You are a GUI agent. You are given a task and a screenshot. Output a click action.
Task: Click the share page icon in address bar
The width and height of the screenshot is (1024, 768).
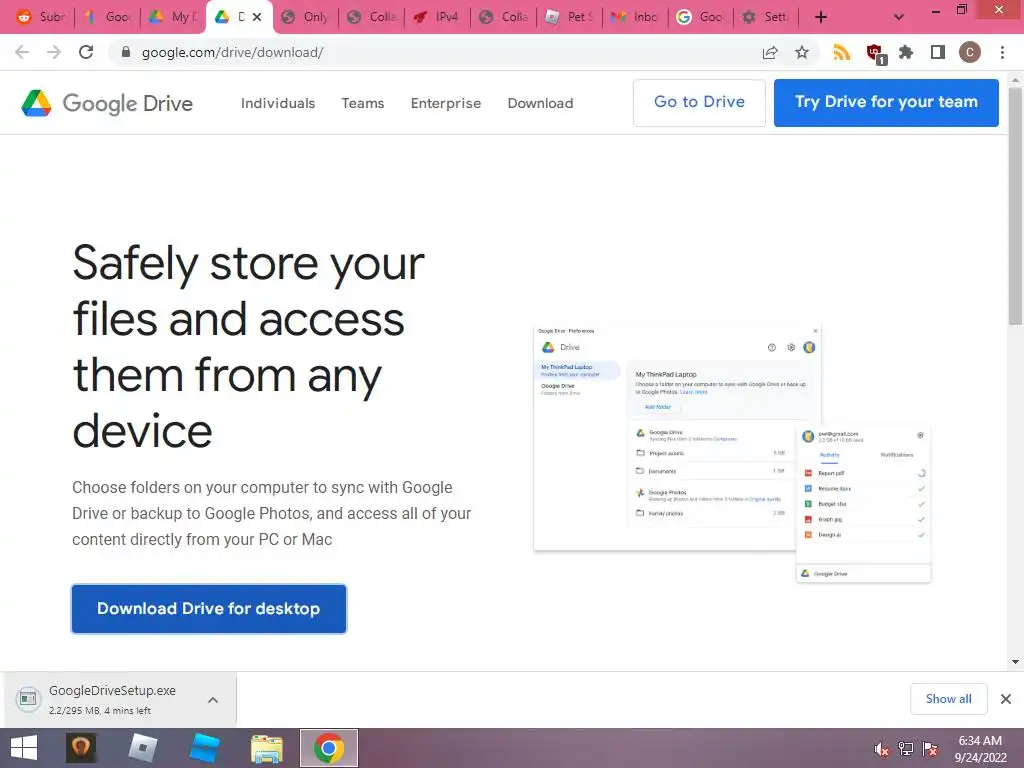click(x=770, y=52)
